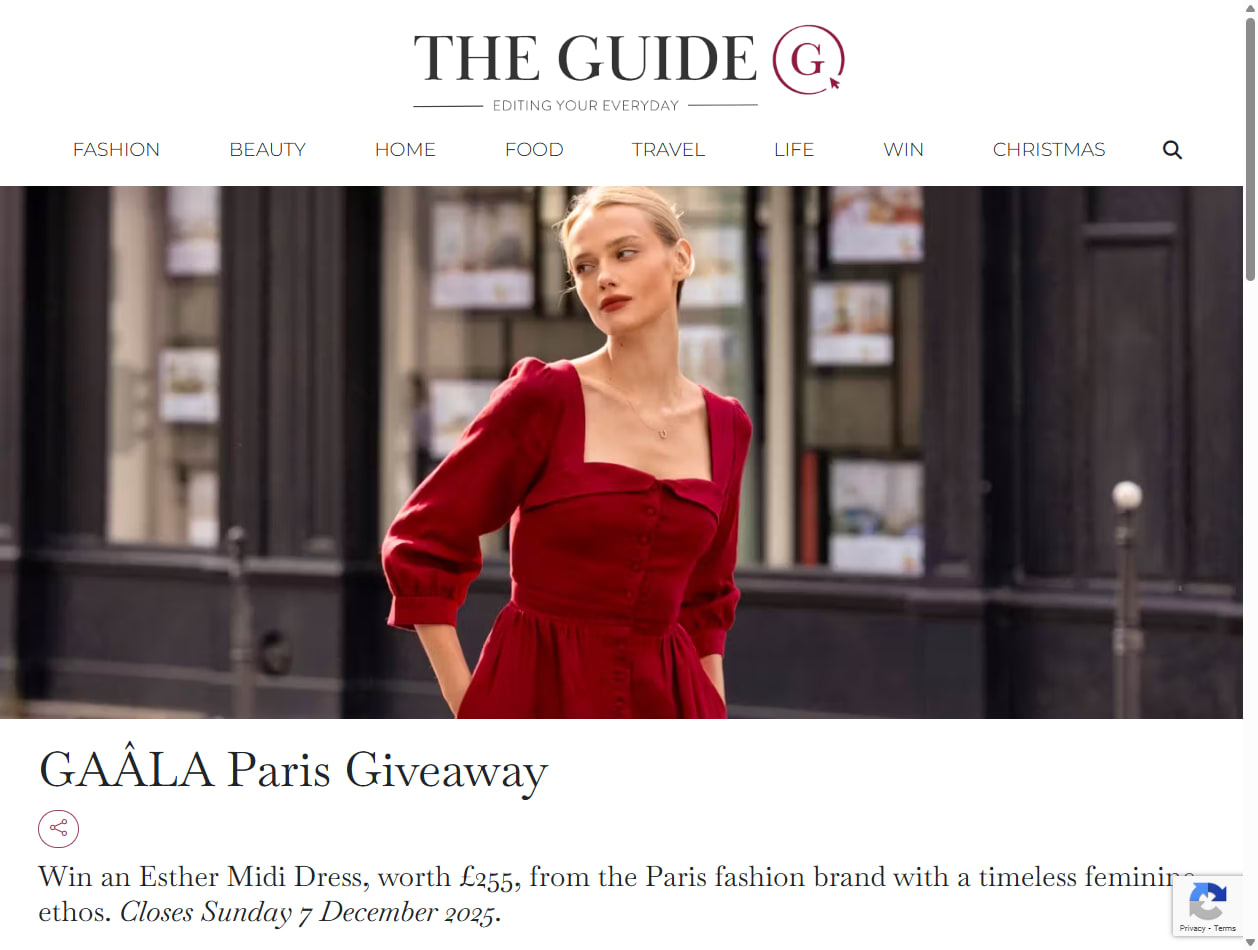This screenshot has width=1258, height=950.
Task: Select the Life nav item
Action: coord(794,150)
